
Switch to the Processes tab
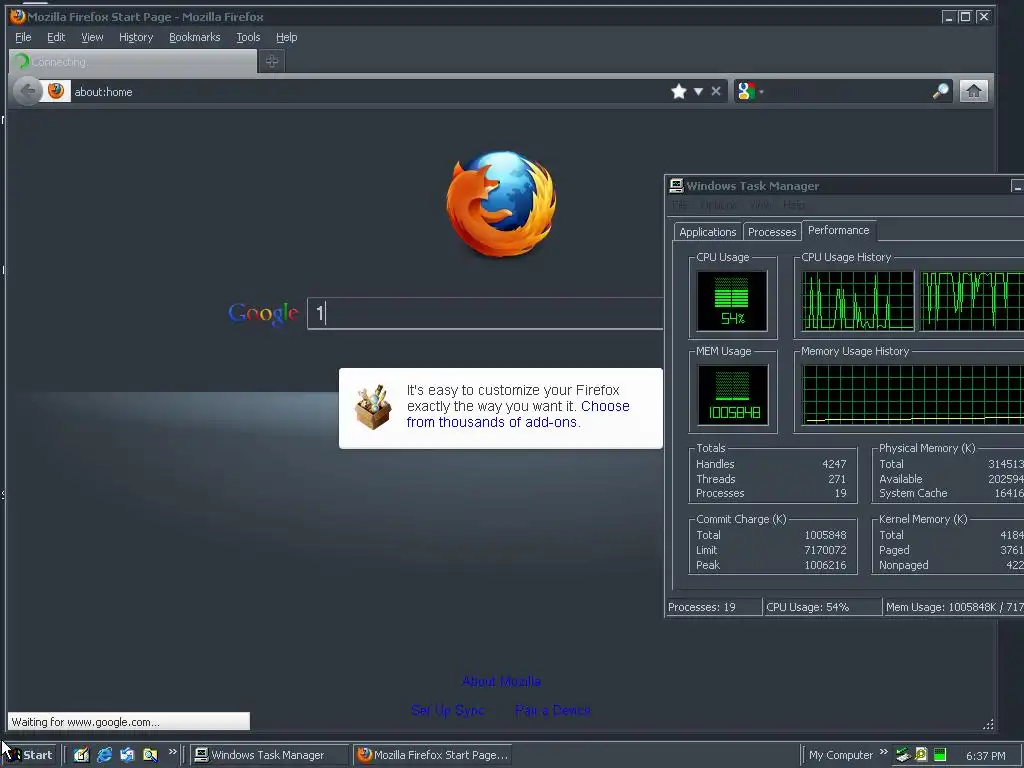click(x=772, y=232)
